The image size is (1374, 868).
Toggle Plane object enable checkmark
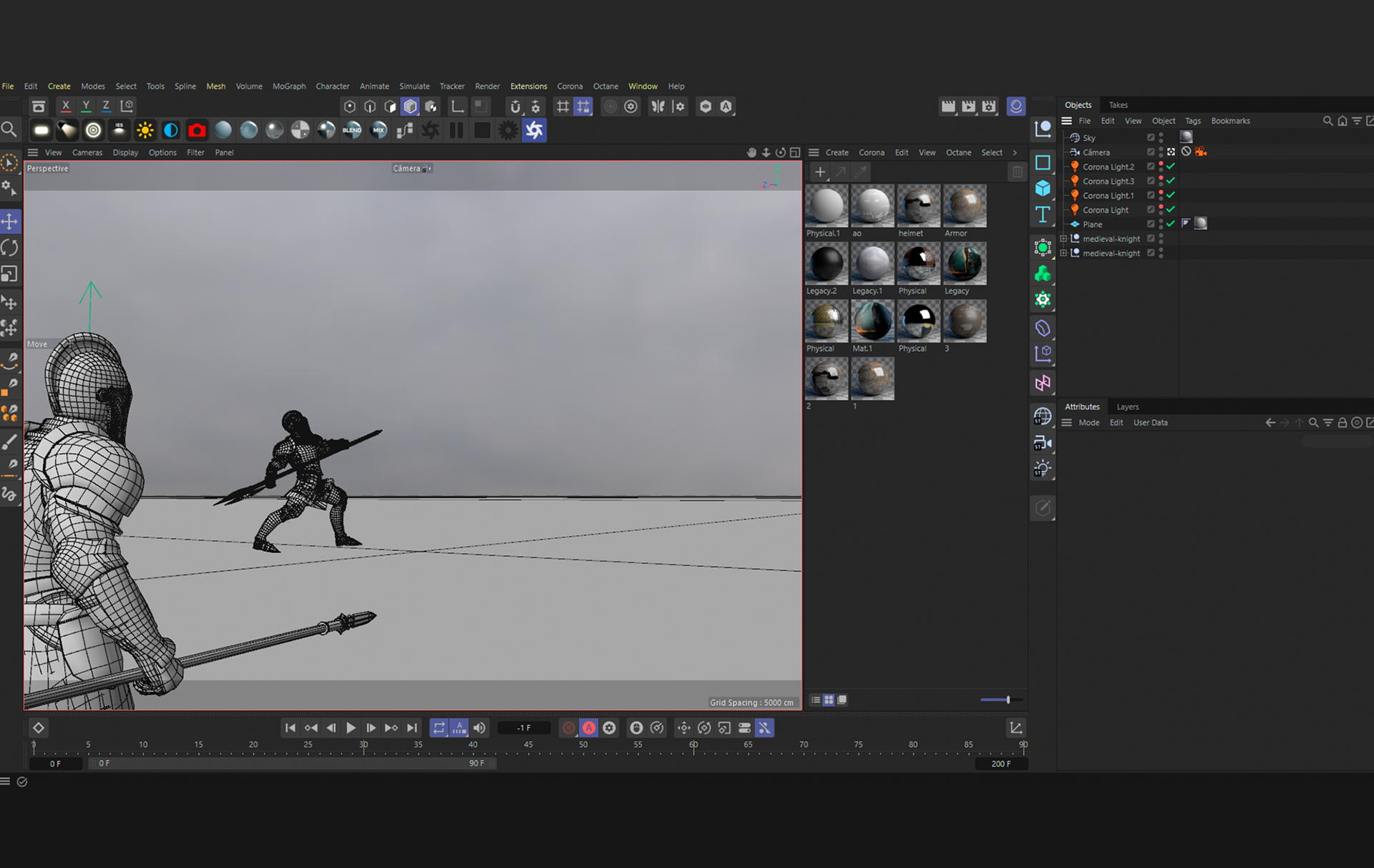pos(1171,224)
